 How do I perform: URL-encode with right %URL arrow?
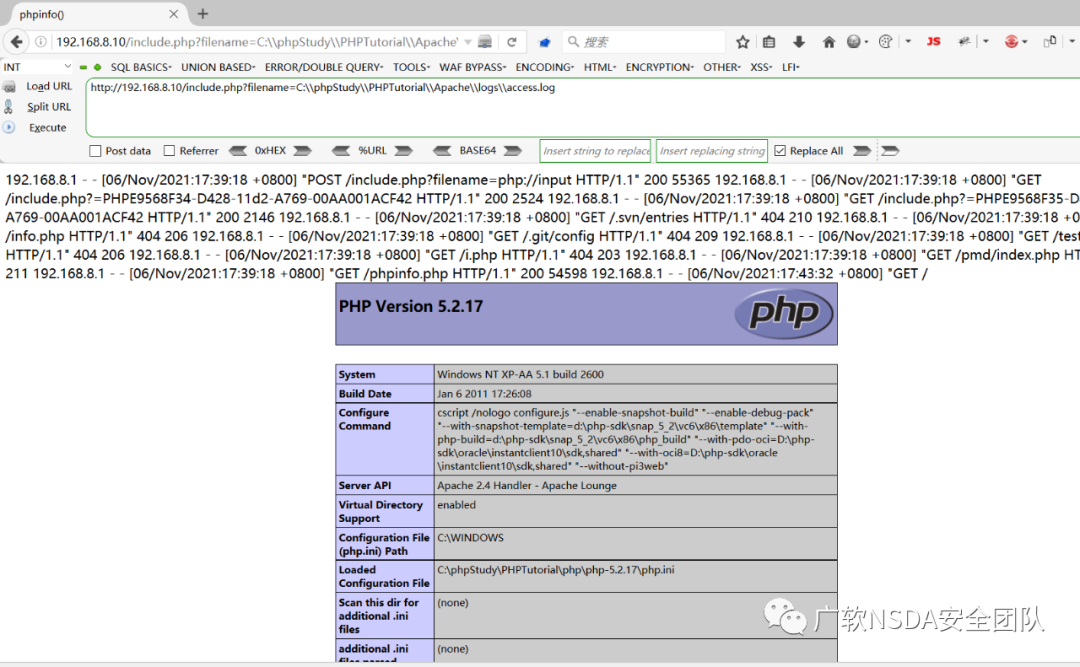click(404, 151)
